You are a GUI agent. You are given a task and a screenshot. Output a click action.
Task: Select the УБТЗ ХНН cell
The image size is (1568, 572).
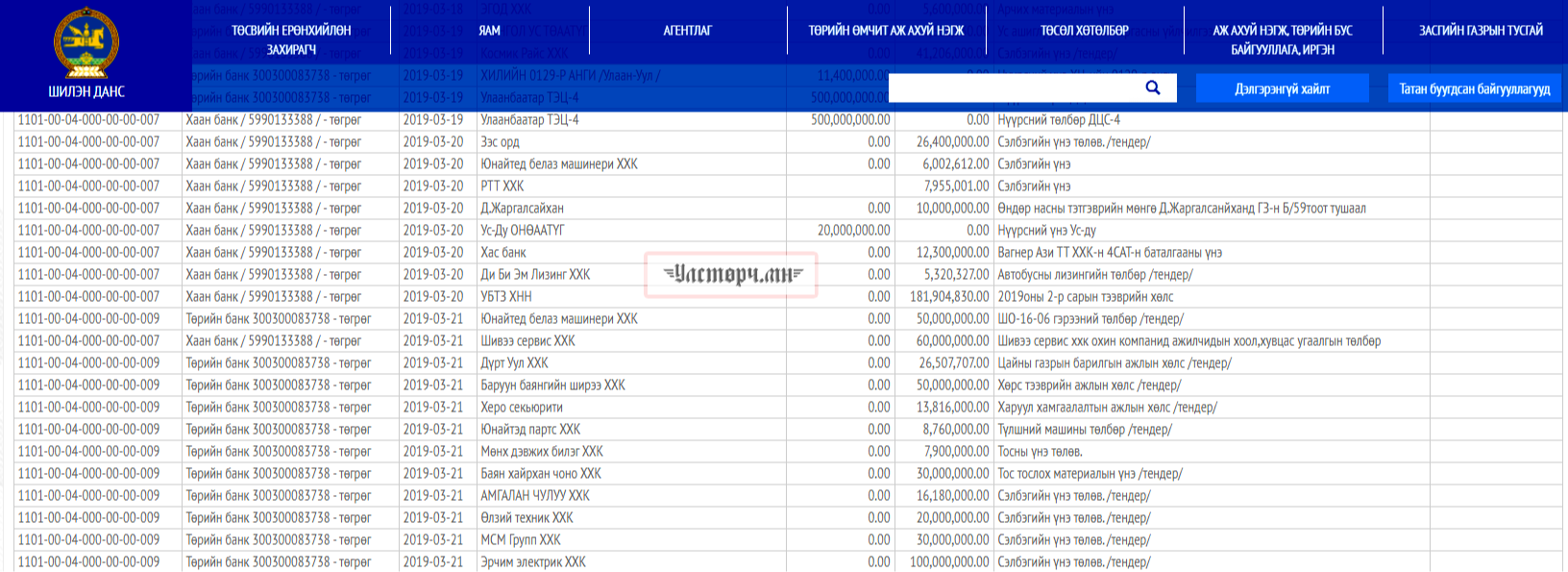click(x=505, y=297)
